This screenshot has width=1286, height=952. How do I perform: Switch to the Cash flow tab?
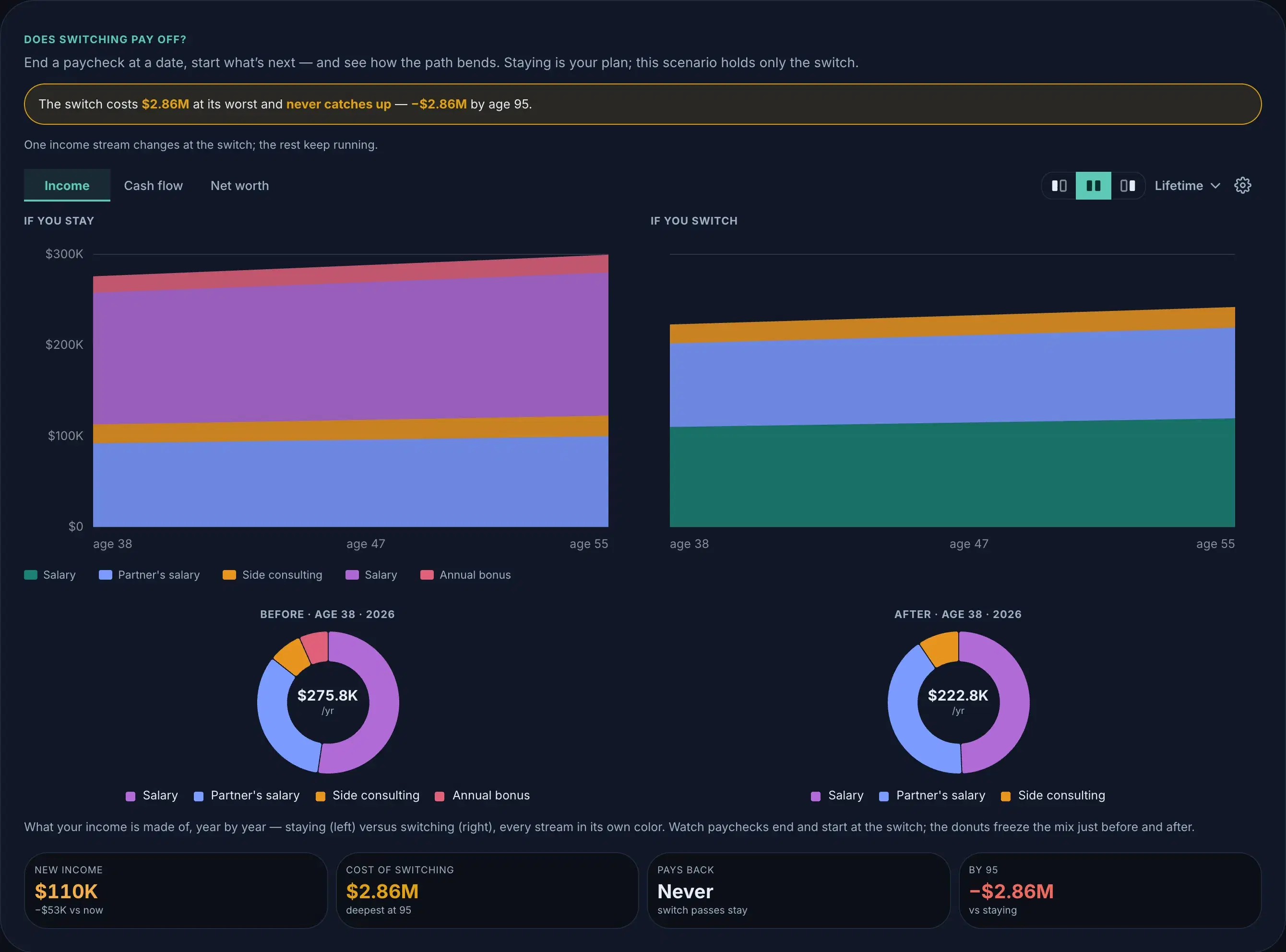click(x=153, y=186)
